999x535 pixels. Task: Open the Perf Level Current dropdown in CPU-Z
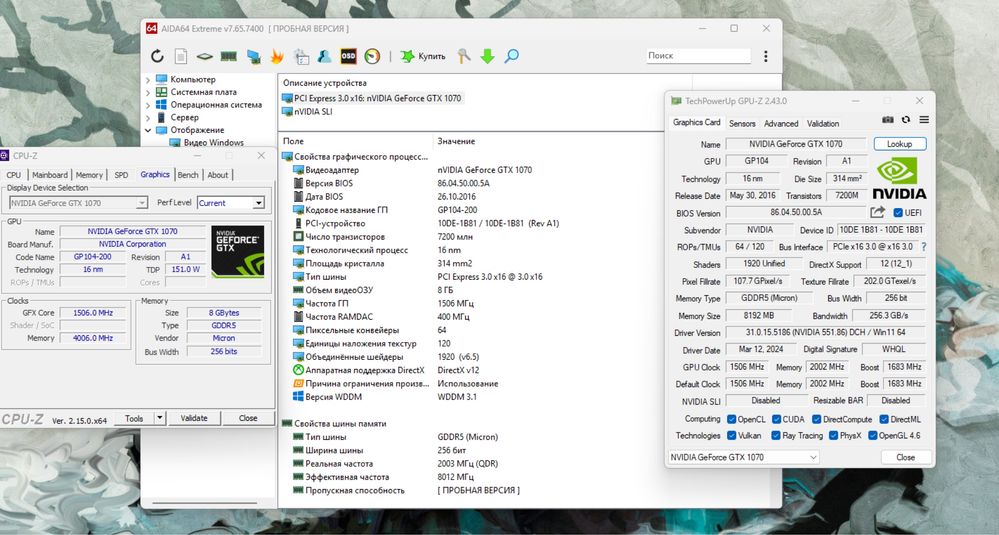(258, 203)
